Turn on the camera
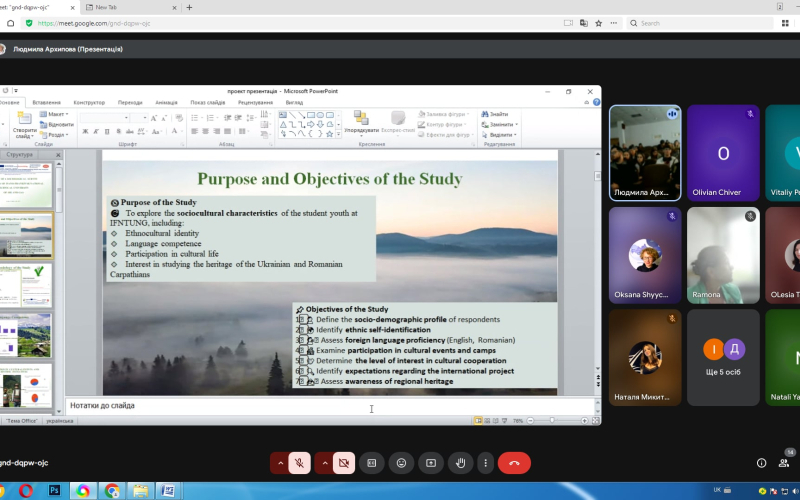800x500 pixels. 344,463
